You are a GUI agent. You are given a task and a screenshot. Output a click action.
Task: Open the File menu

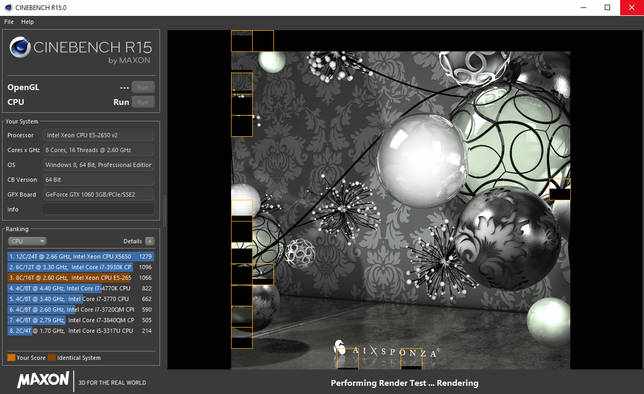(x=9, y=22)
